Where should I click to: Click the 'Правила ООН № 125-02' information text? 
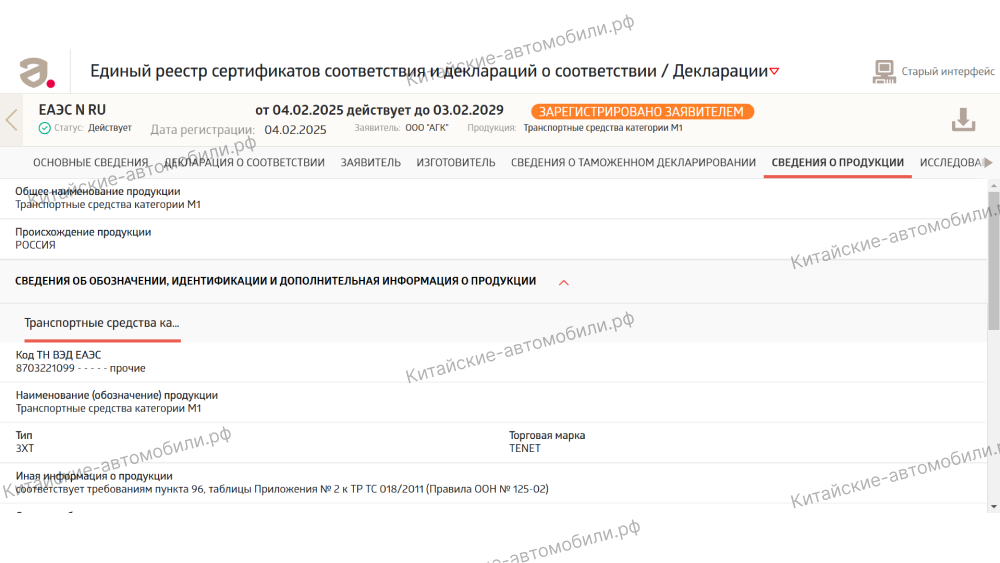487,489
